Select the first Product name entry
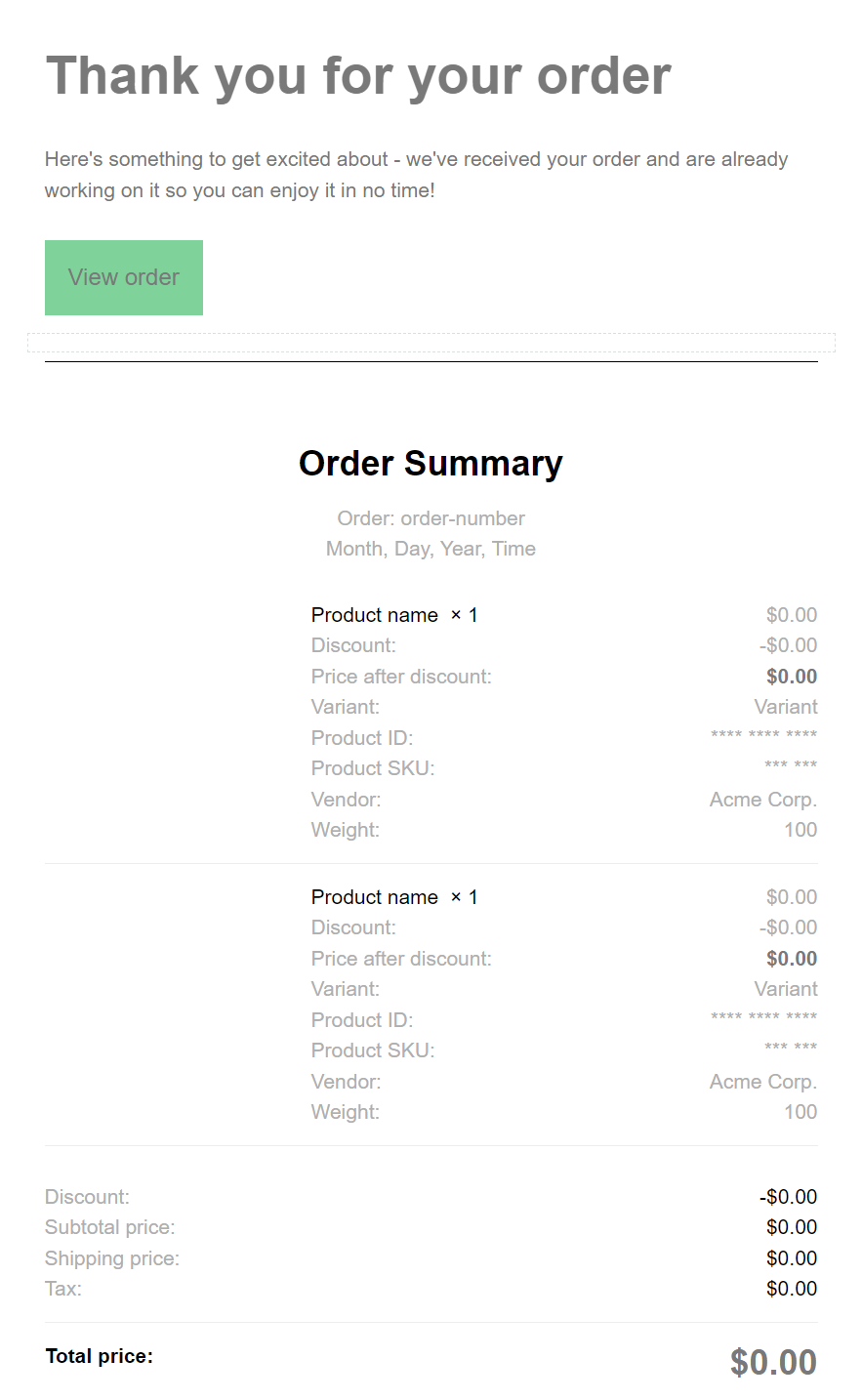The width and height of the screenshot is (862, 1400). [x=374, y=614]
